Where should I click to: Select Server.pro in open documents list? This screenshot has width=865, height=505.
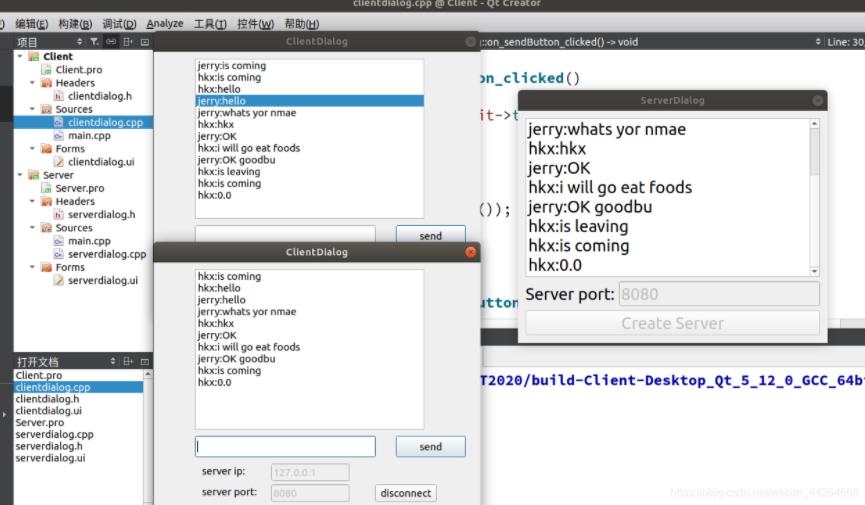[x=40, y=422]
